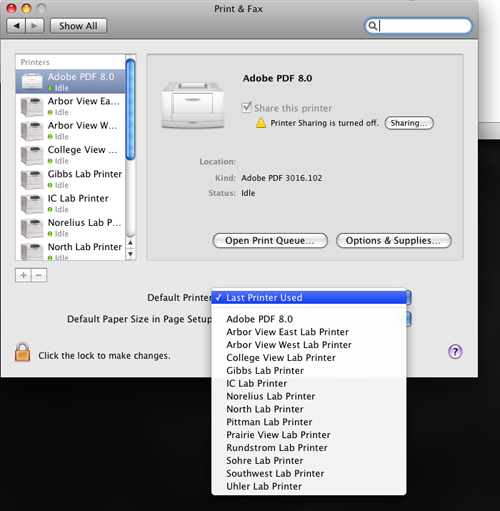Select IC Lab Printer name in sidebar list
The height and width of the screenshot is (511, 500).
(78, 198)
